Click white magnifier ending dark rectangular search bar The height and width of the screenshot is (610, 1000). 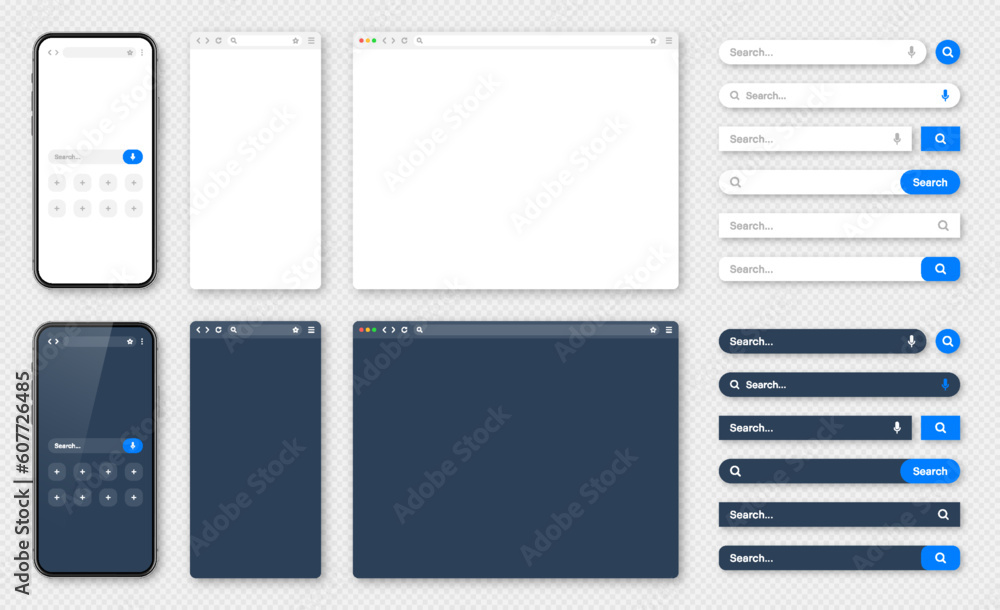coord(943,514)
